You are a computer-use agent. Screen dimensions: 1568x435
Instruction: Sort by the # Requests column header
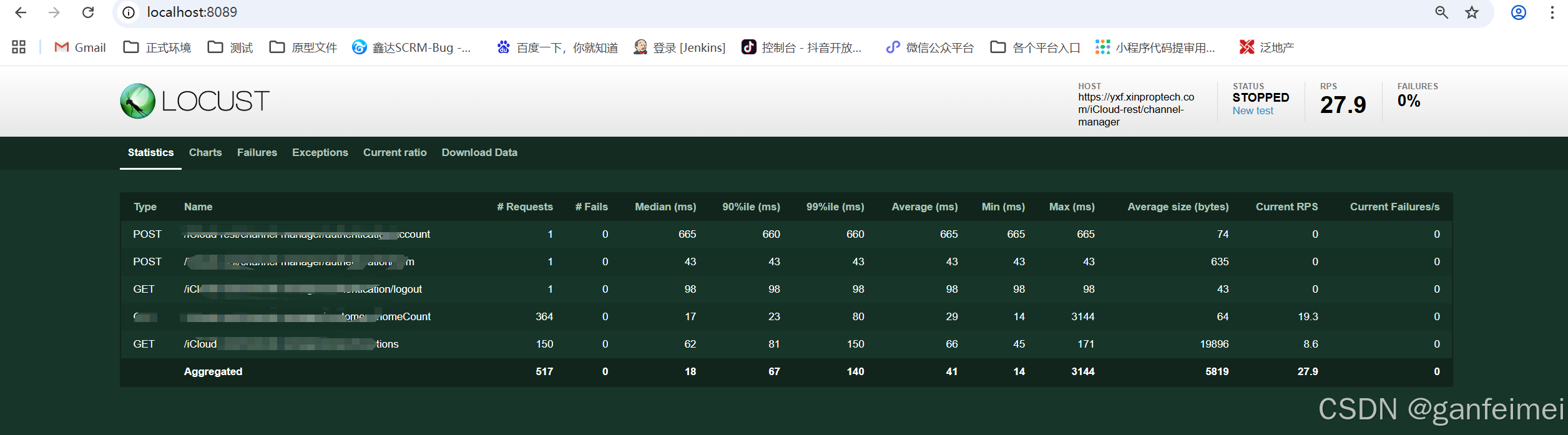pyautogui.click(x=525, y=207)
